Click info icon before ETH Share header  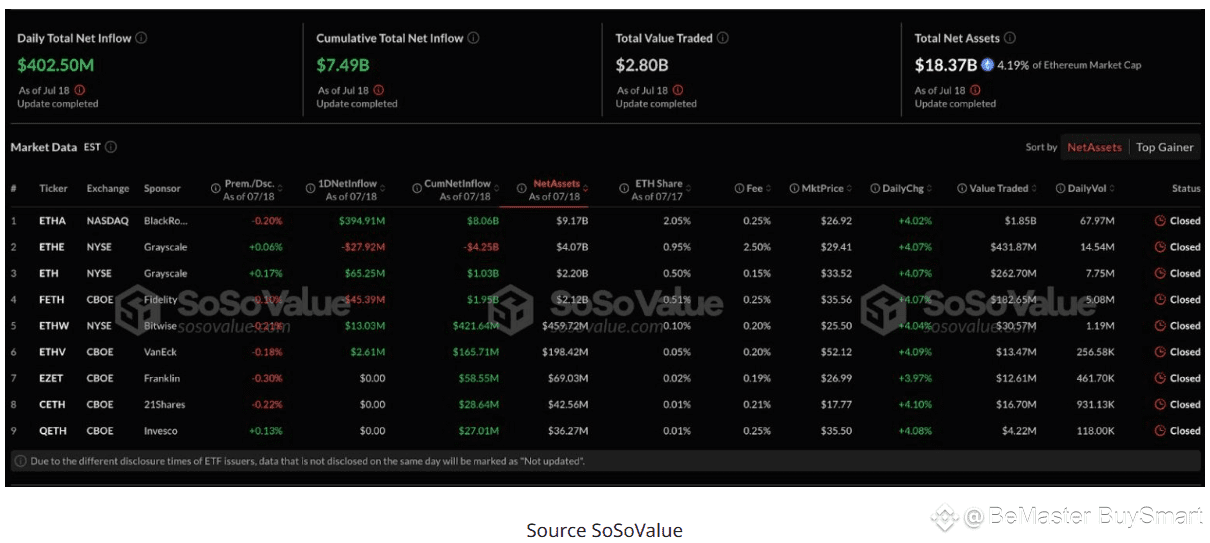626,188
